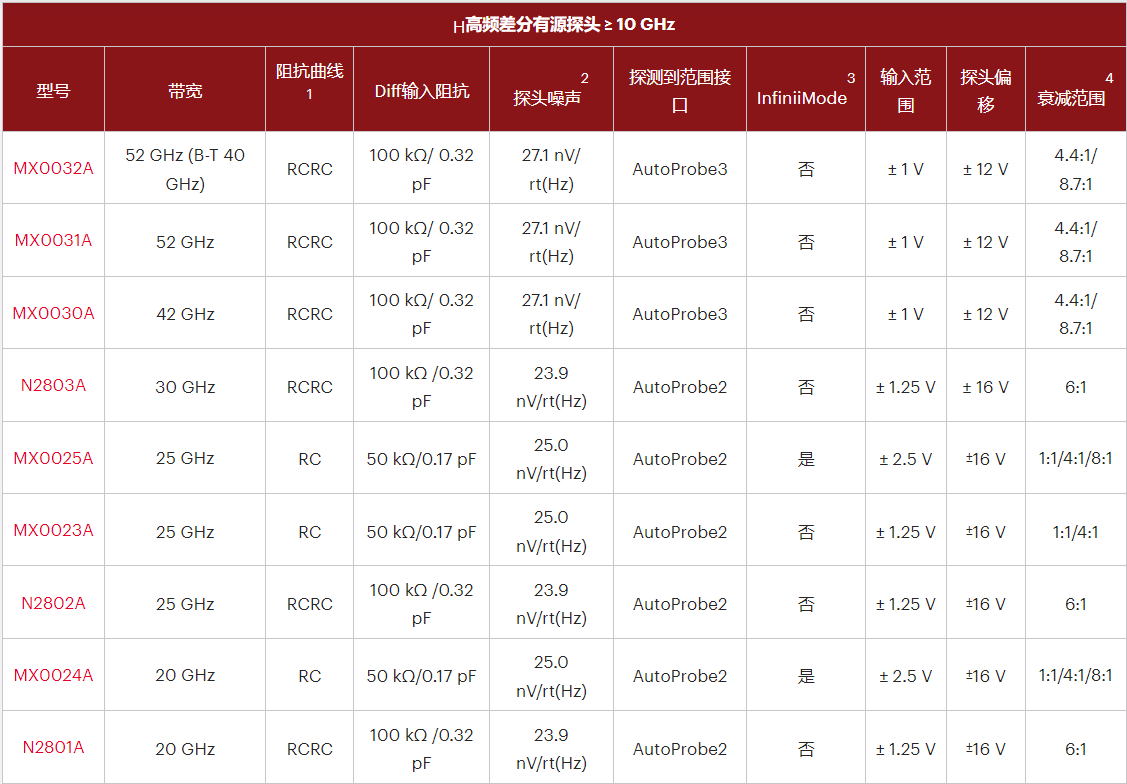
Task: Click the Diff输入阻抗 column header
Action: (422, 91)
